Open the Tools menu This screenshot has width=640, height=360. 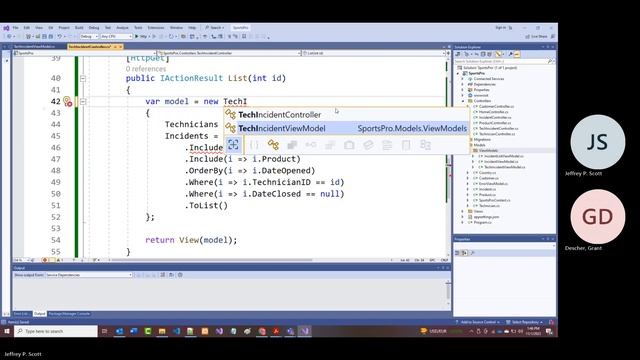click(138, 28)
